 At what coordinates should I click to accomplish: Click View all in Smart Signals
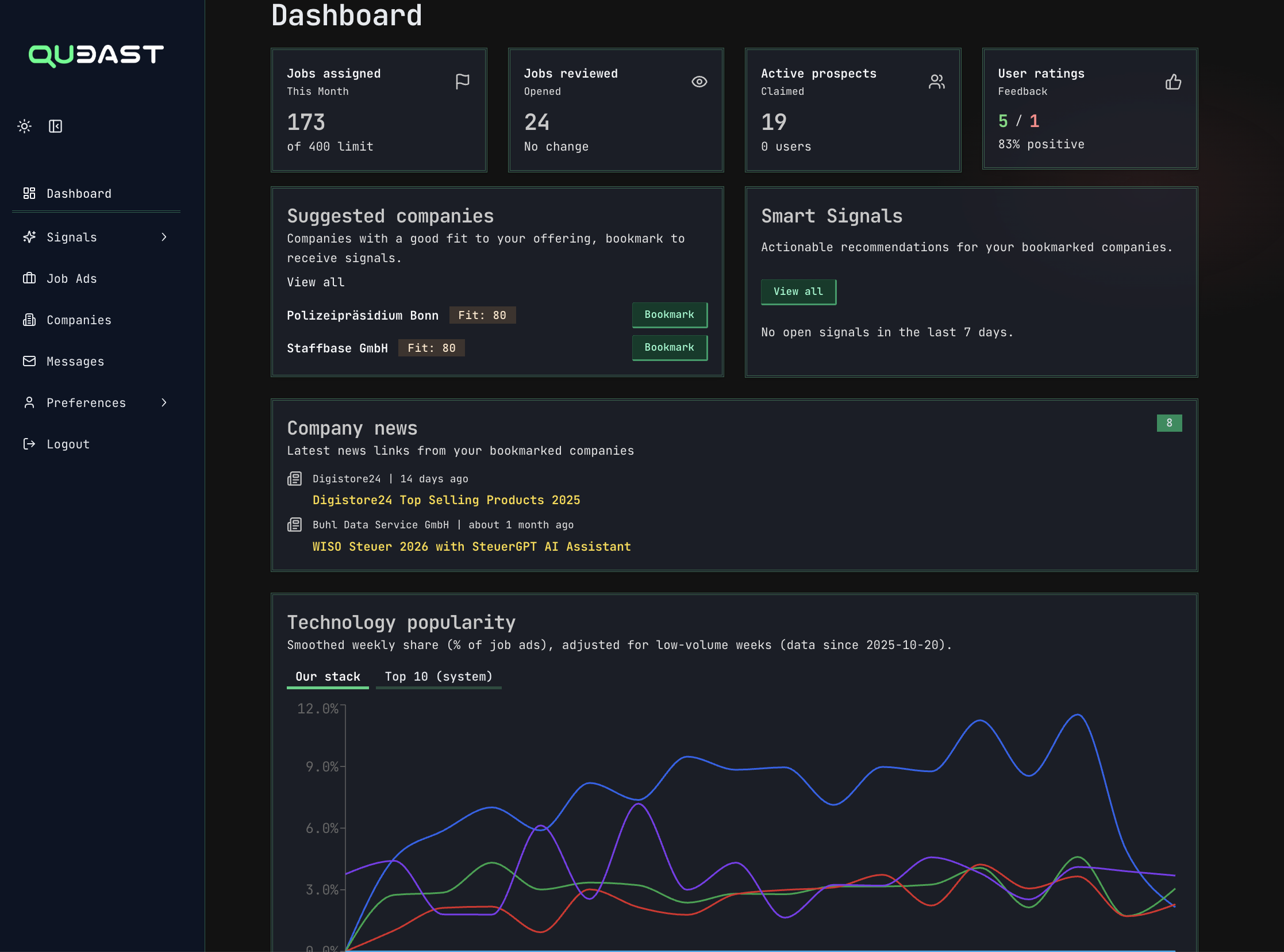[798, 291]
